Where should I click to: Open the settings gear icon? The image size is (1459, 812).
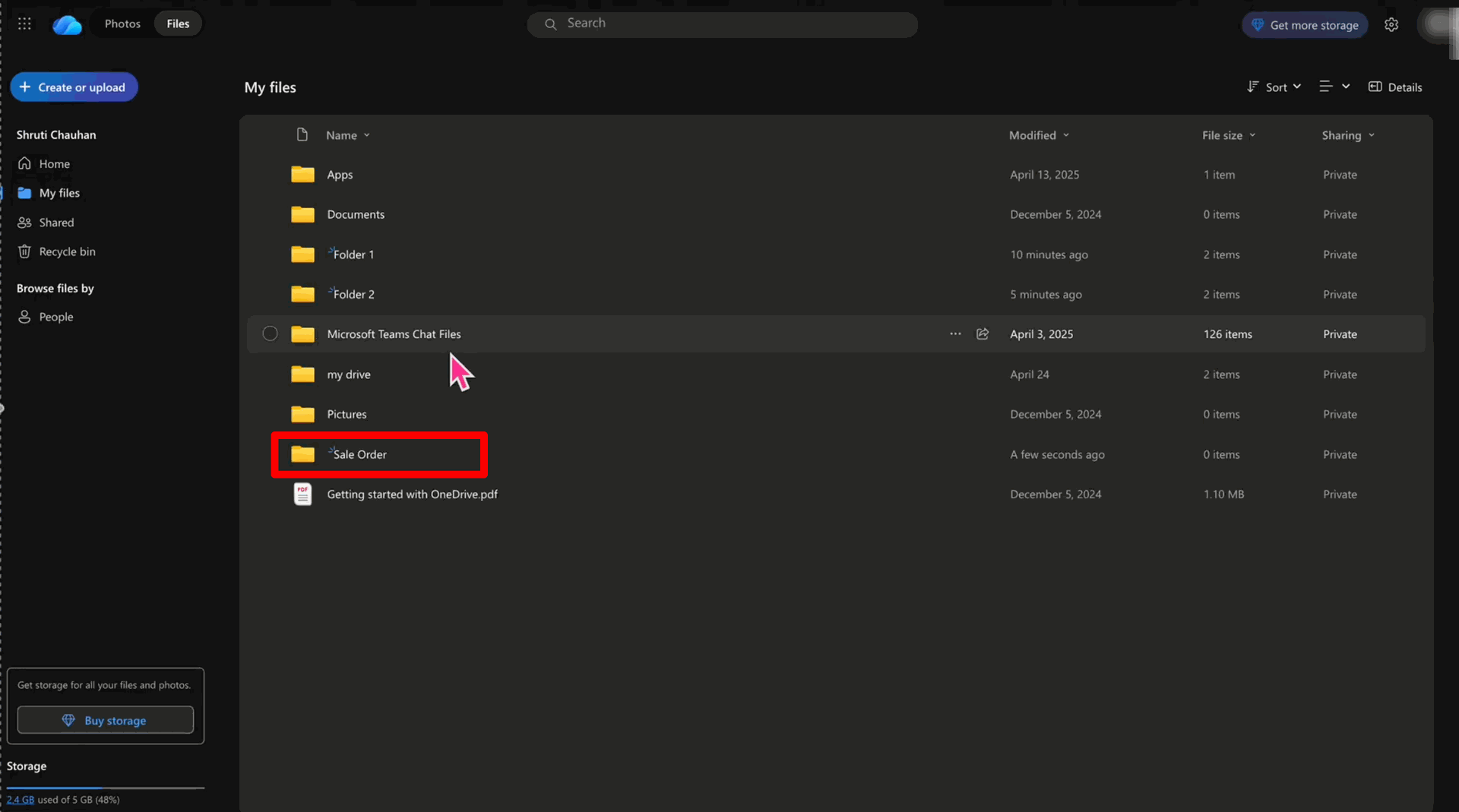1391,24
